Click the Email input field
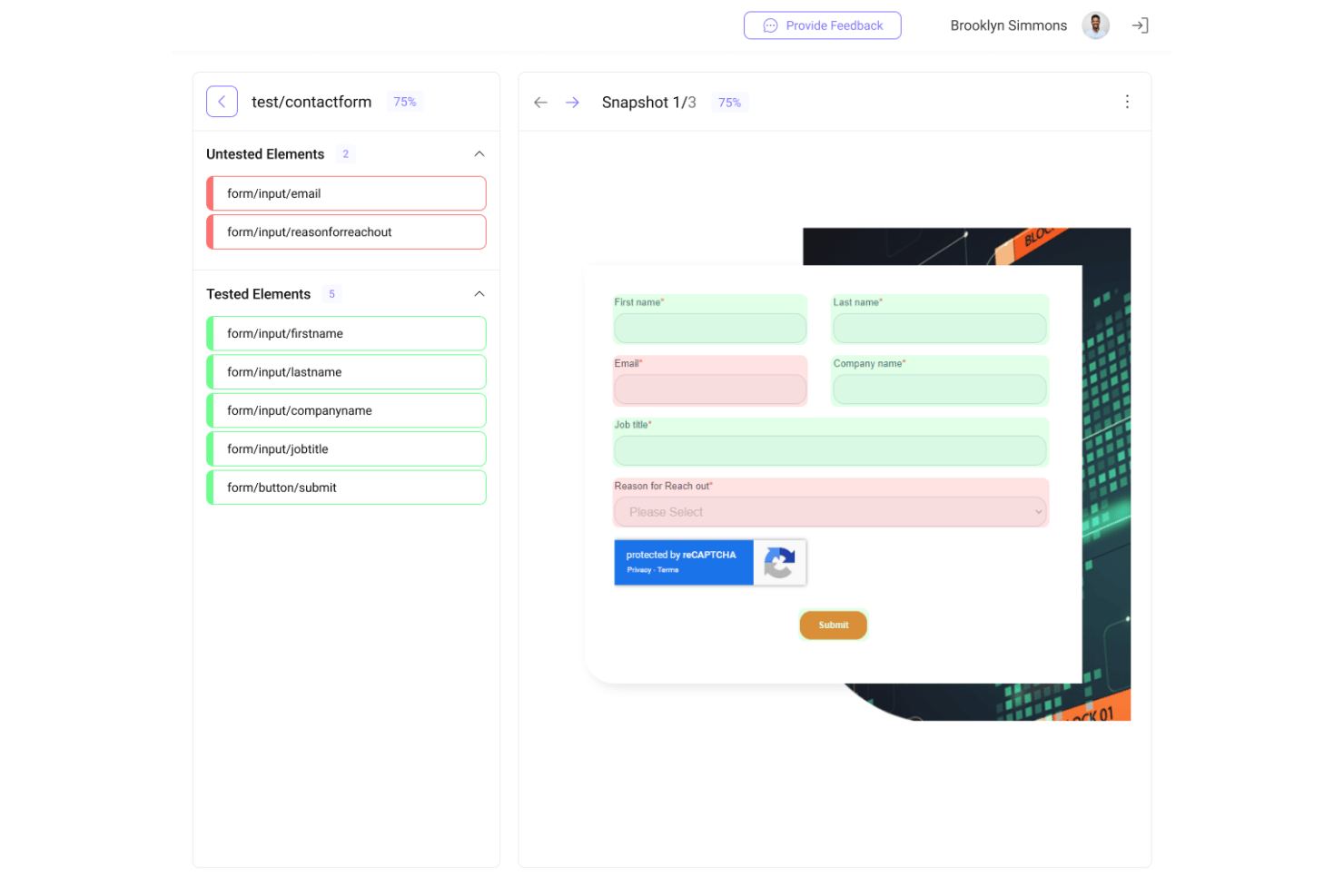The width and height of the screenshot is (1344, 896). pos(710,389)
